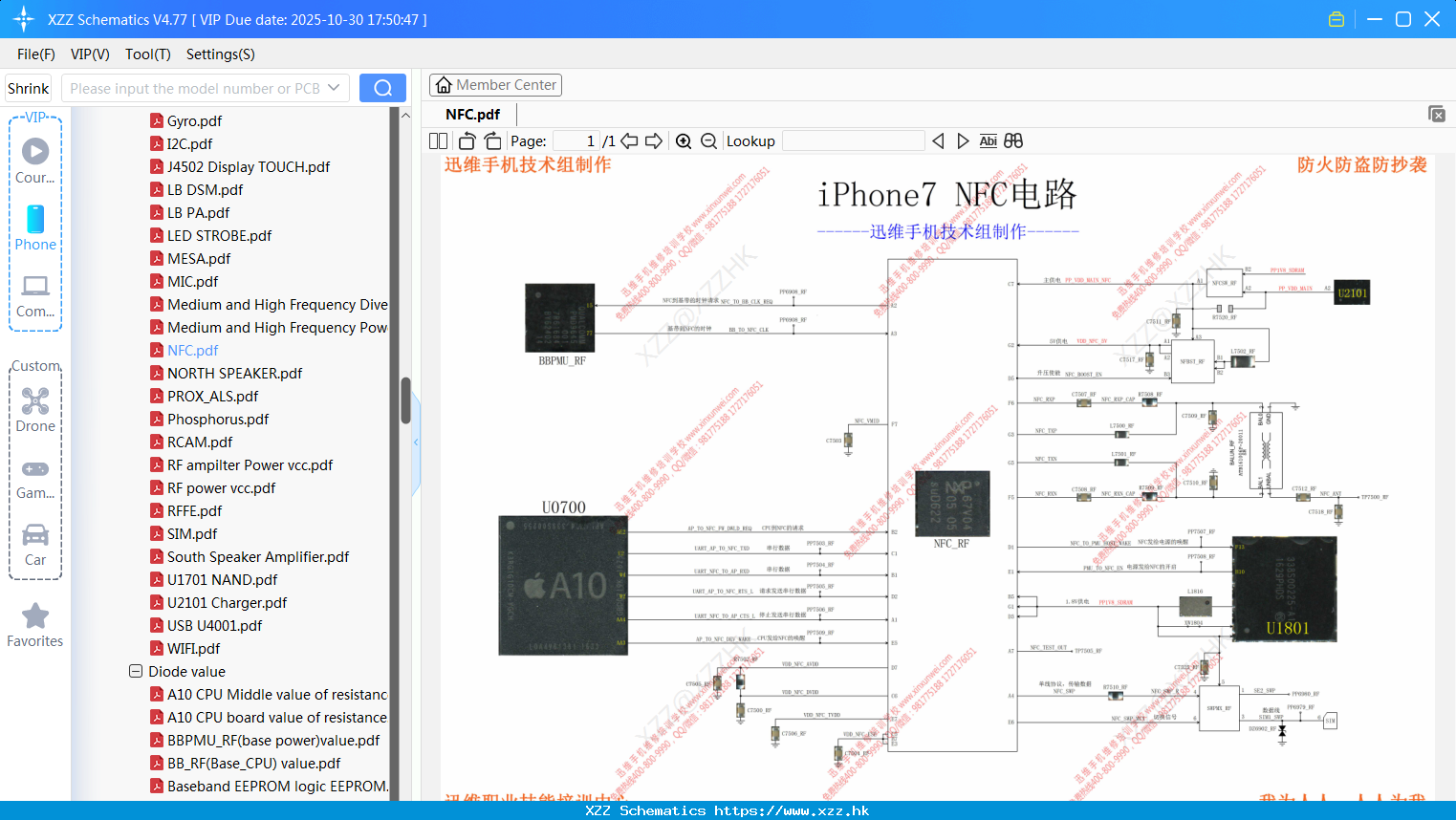Image resolution: width=1456 pixels, height=820 pixels.
Task: Click the home icon on Member Center
Action: click(x=444, y=85)
